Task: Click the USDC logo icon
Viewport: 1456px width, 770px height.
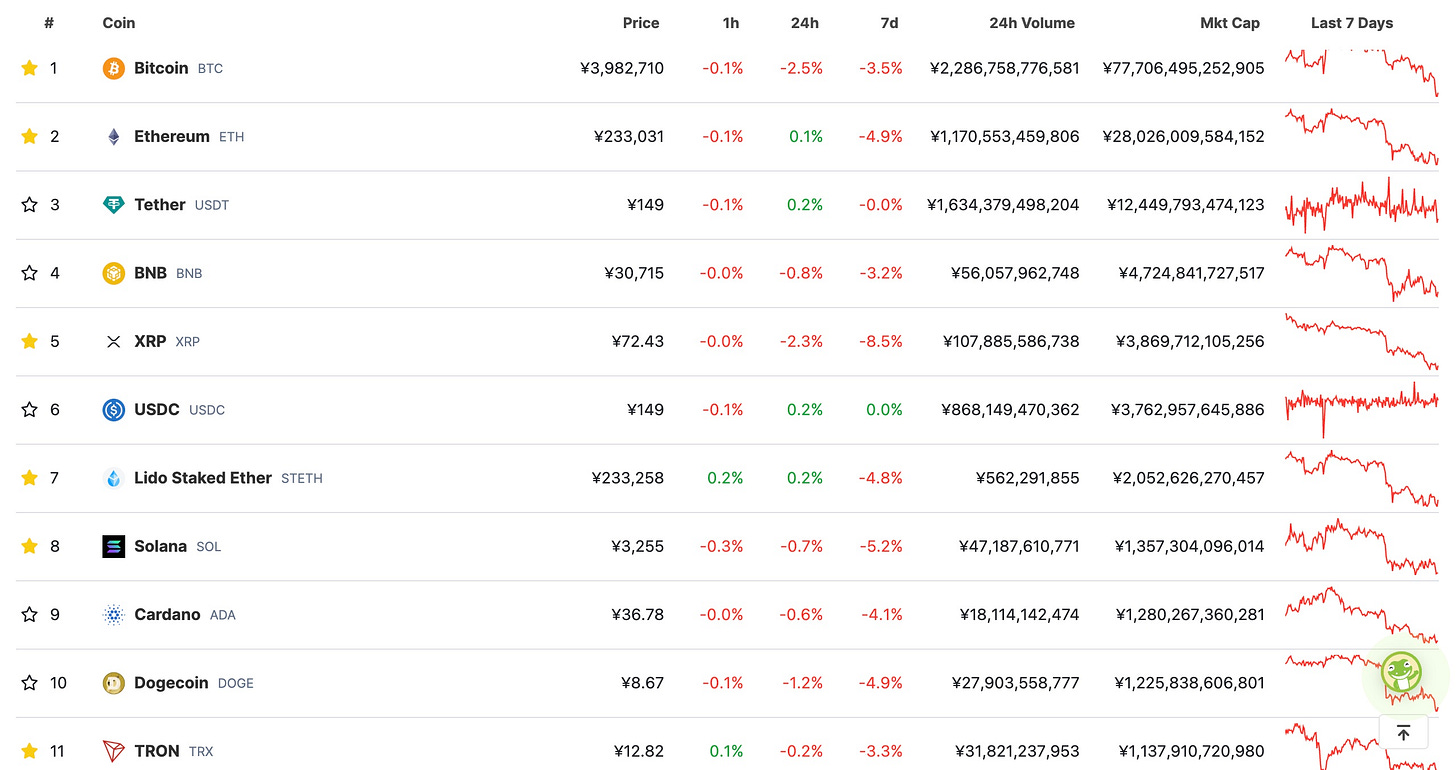Action: coord(114,410)
